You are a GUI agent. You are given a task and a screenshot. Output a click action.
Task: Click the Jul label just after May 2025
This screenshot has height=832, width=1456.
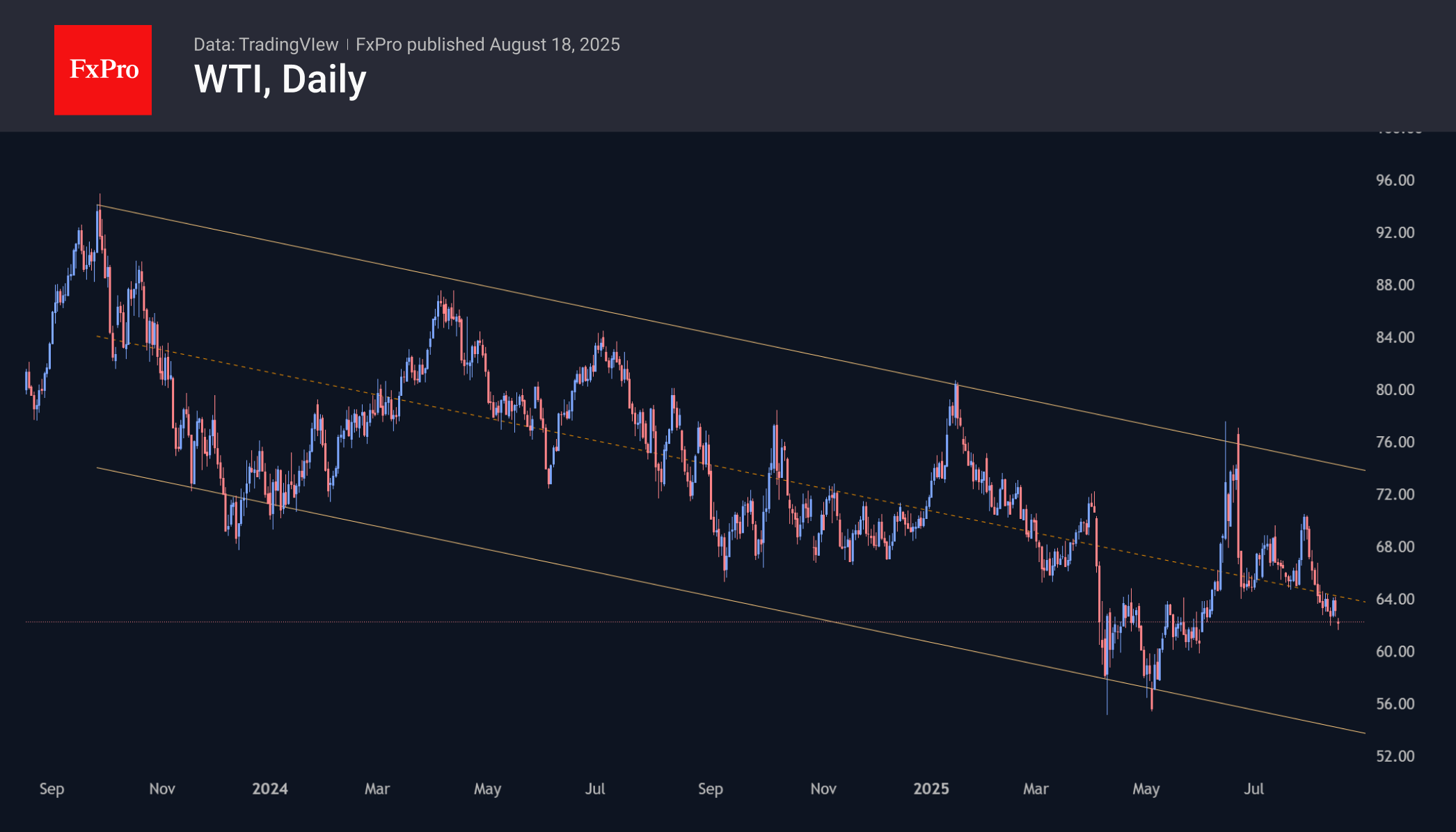point(1254,789)
